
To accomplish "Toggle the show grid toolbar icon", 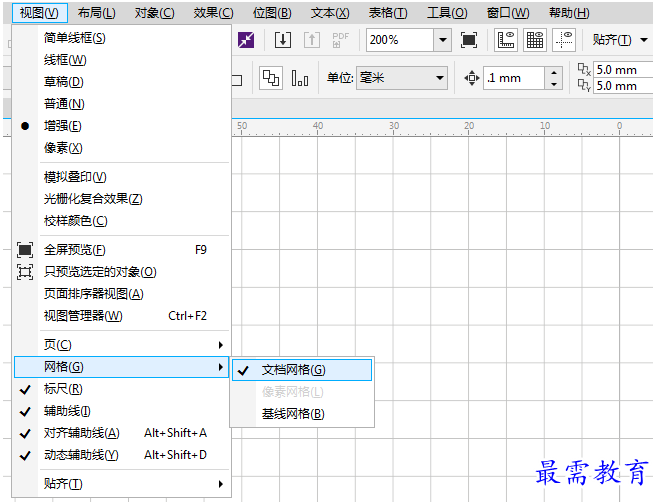I will 535,40.
